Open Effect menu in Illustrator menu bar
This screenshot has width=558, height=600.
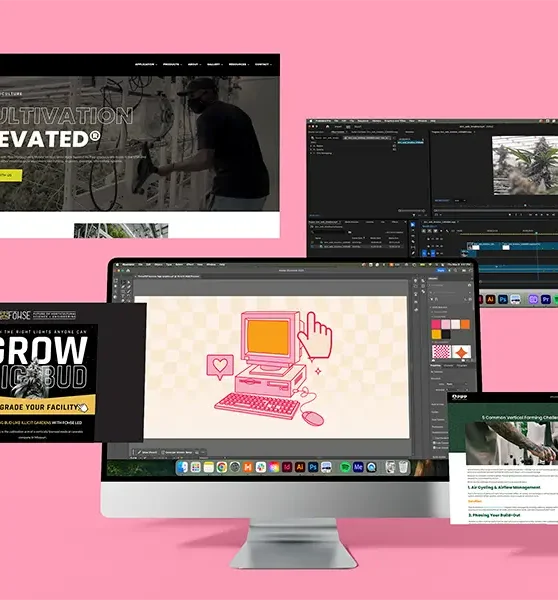click(x=190, y=265)
